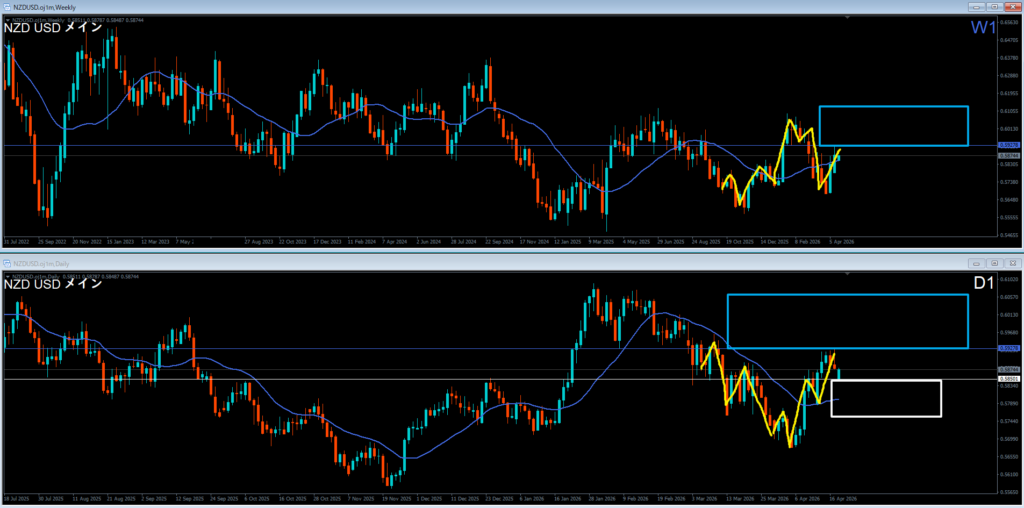Click the chart icon in the Daily window title bar
1024x508 pixels.
[x=7, y=263]
